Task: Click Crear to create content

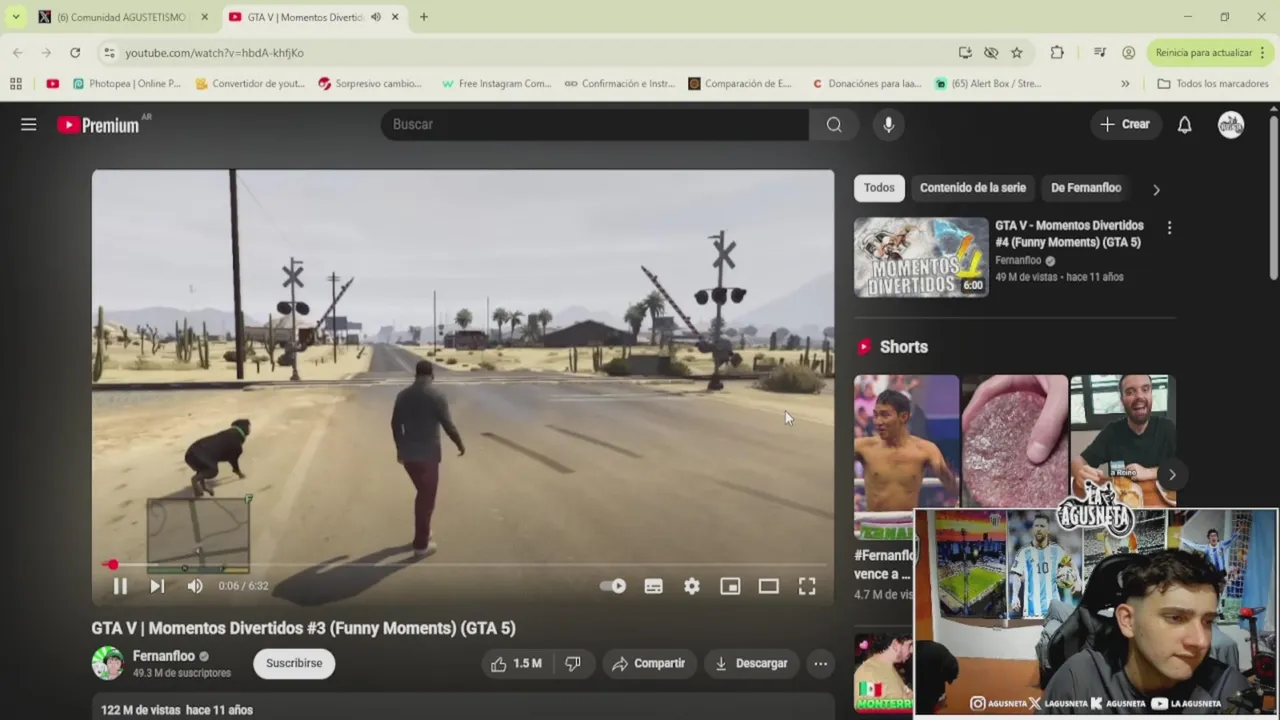Action: click(1125, 124)
